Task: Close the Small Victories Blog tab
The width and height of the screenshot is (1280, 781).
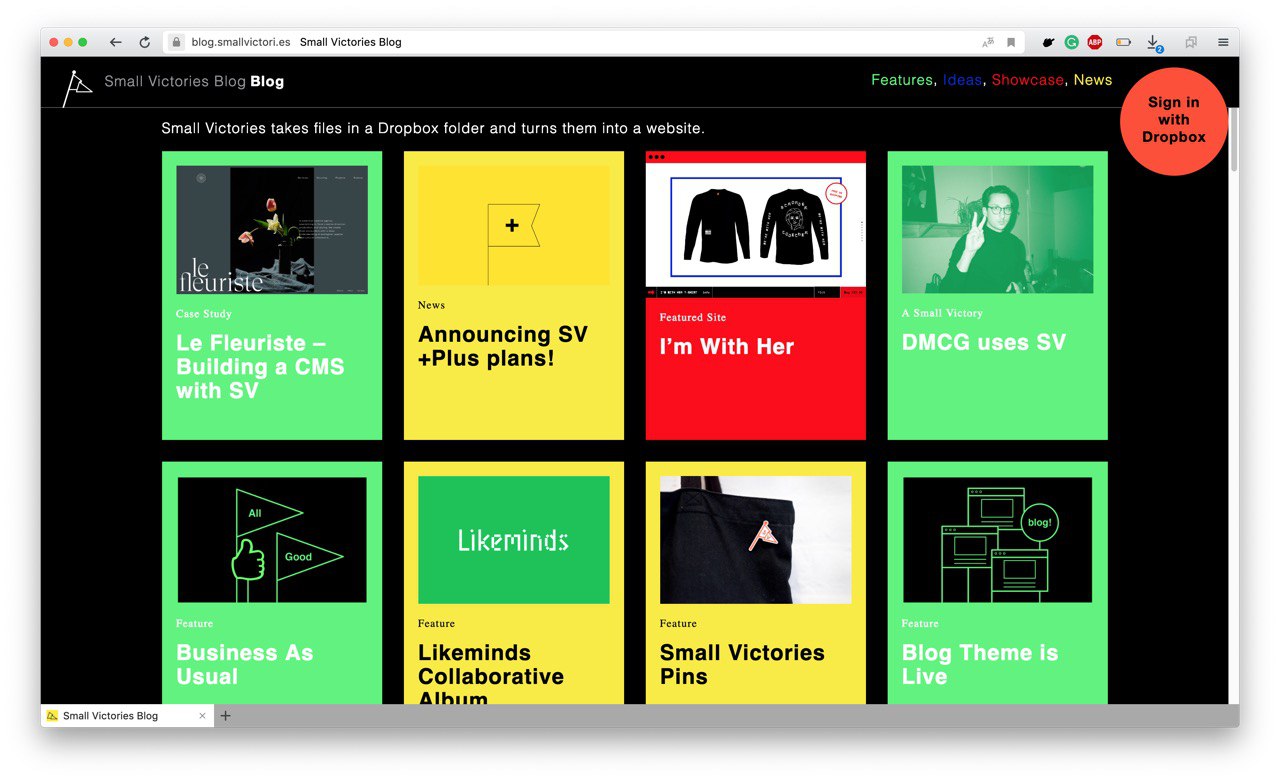Action: coord(202,716)
